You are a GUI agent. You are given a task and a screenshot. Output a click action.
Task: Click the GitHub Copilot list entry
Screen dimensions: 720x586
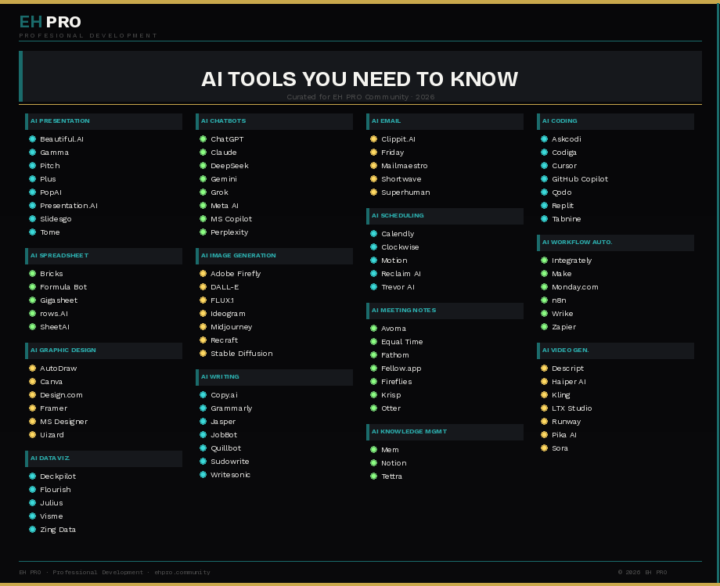click(x=574, y=179)
